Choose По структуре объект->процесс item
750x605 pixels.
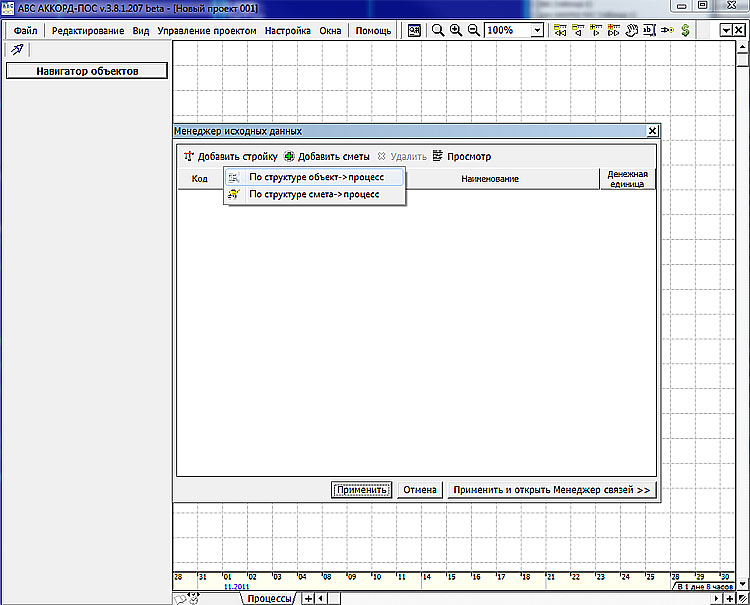point(315,177)
